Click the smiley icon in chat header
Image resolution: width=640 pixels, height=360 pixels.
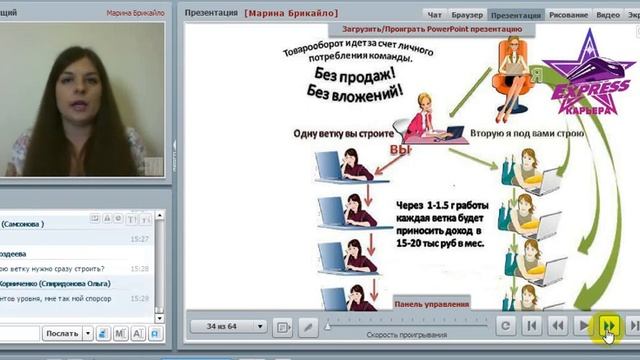[x=118, y=219]
